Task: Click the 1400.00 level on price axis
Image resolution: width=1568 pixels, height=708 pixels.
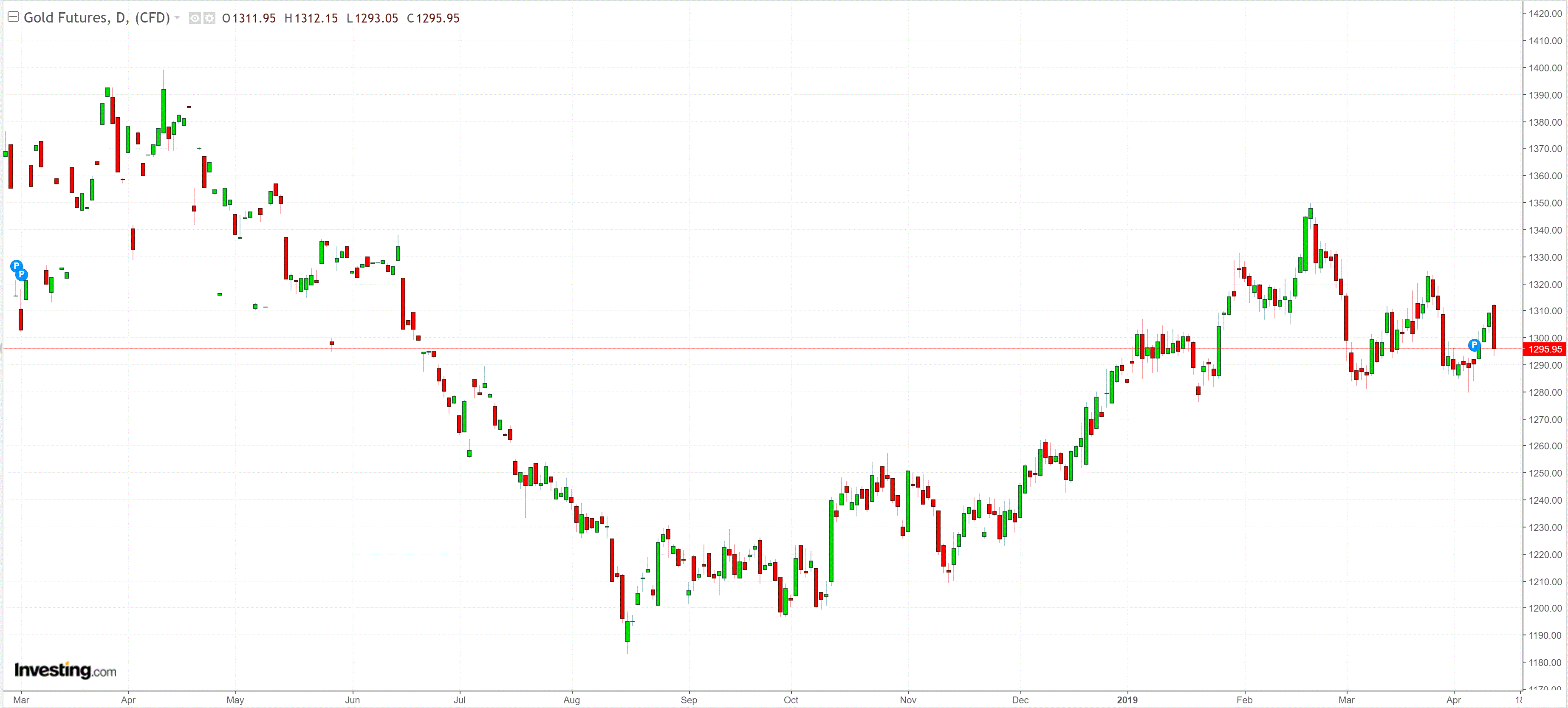Action: tap(1545, 68)
